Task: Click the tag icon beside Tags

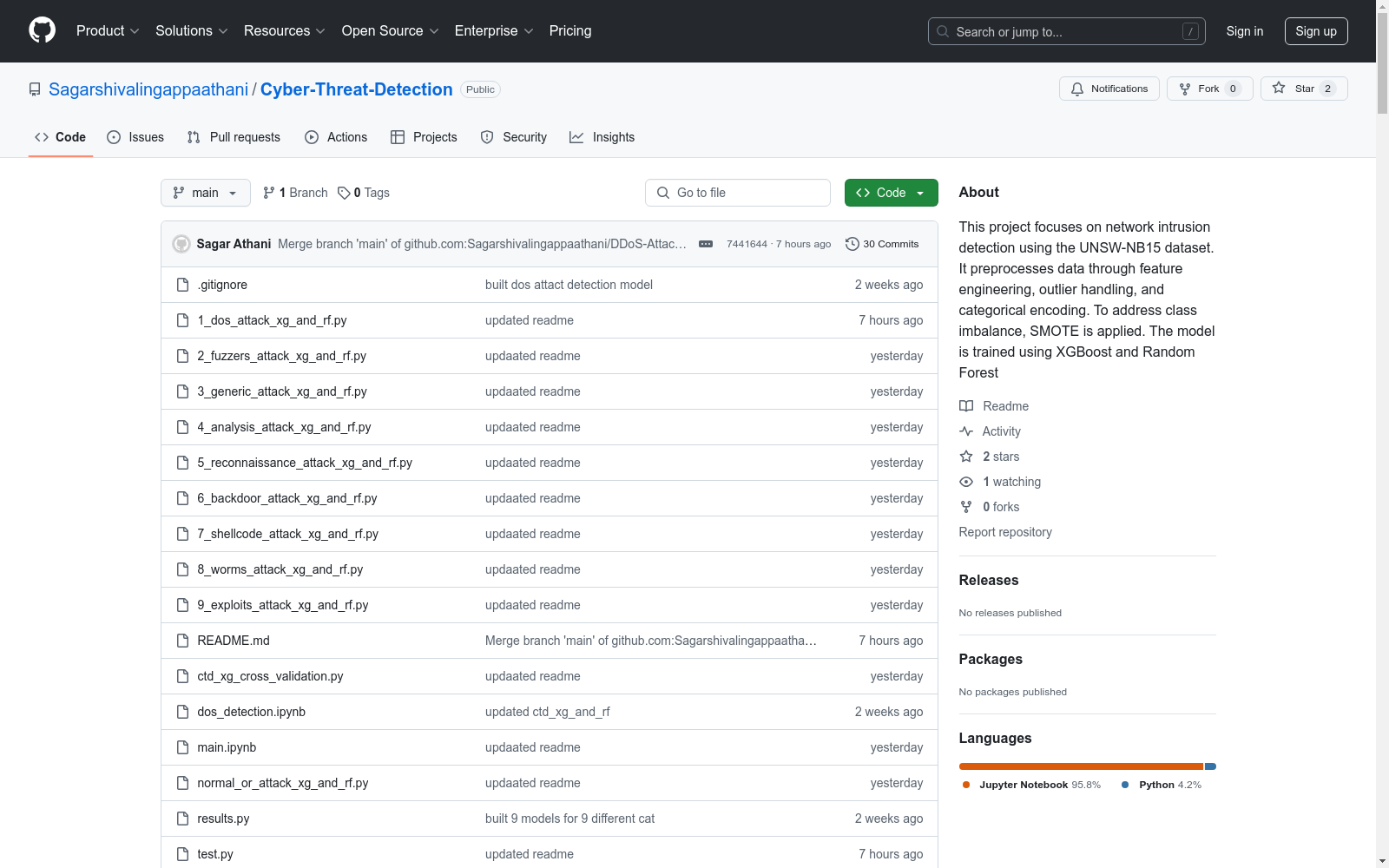Action: point(344,193)
